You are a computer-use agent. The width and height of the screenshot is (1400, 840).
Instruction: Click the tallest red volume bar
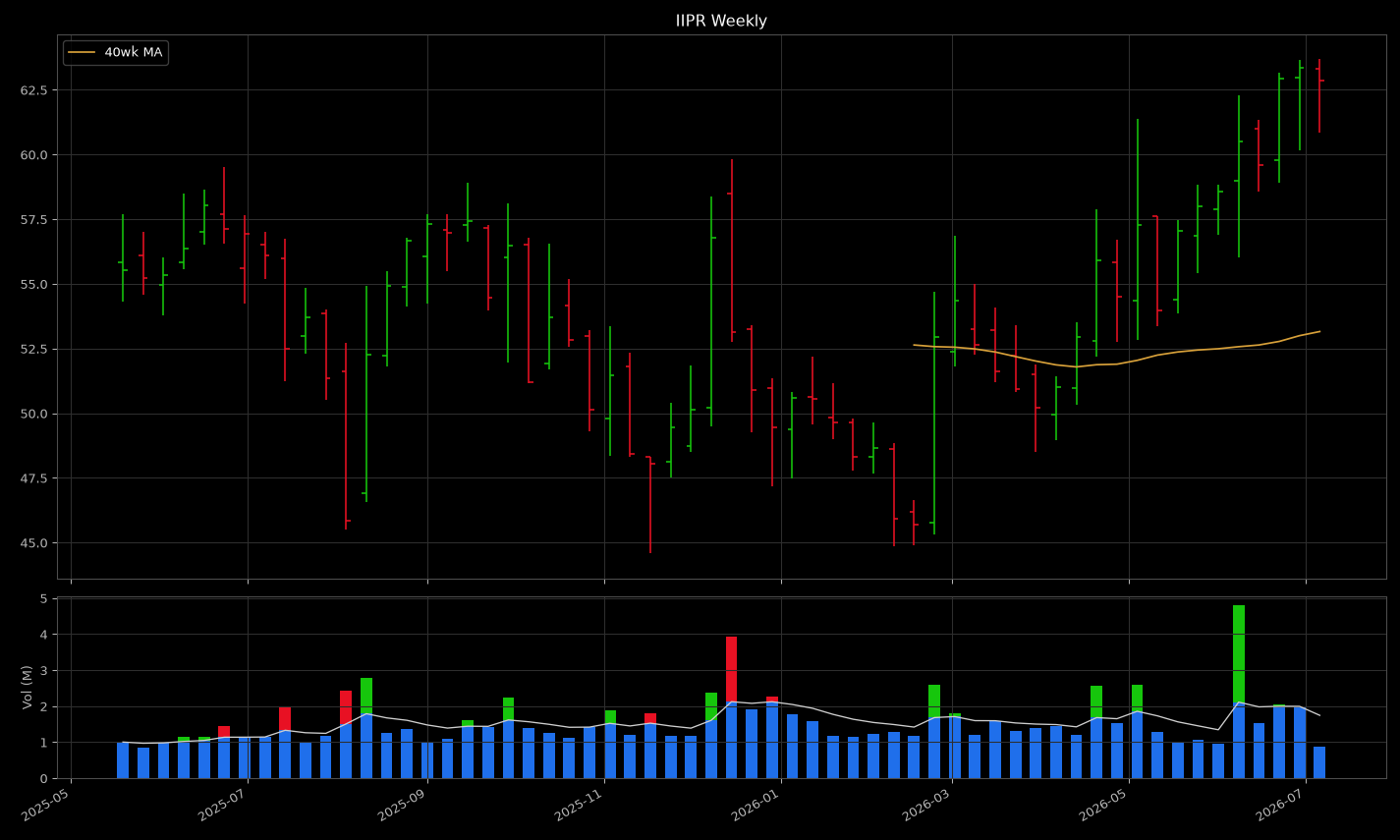pos(731,669)
